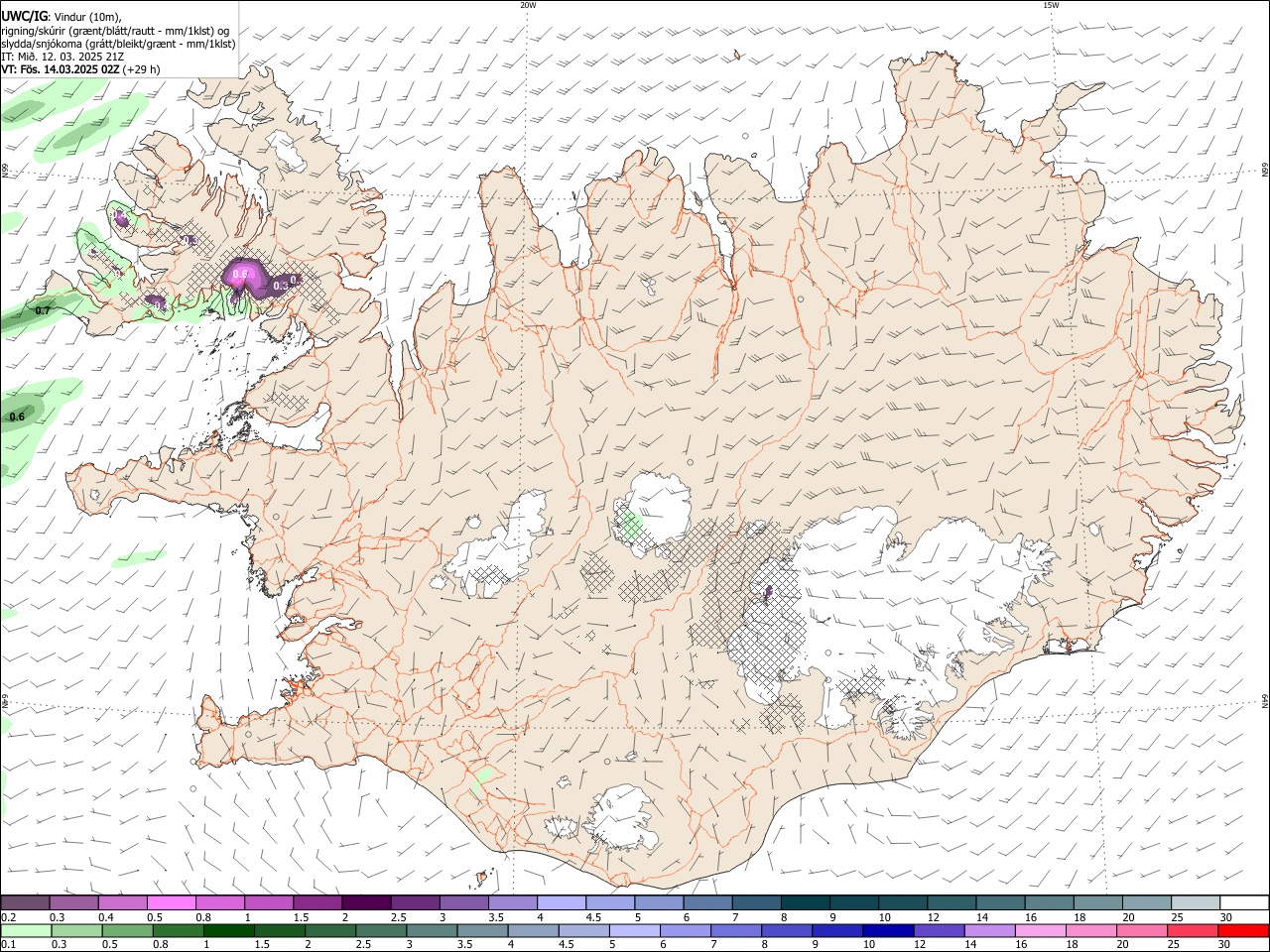Click the bright red 30 swatch in lower legend

[1243, 930]
